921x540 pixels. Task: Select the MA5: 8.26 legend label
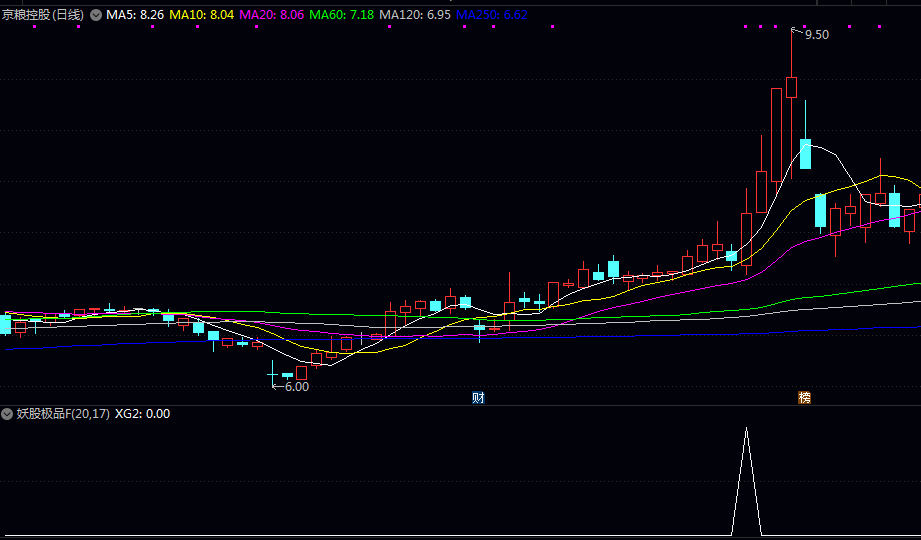(x=135, y=15)
